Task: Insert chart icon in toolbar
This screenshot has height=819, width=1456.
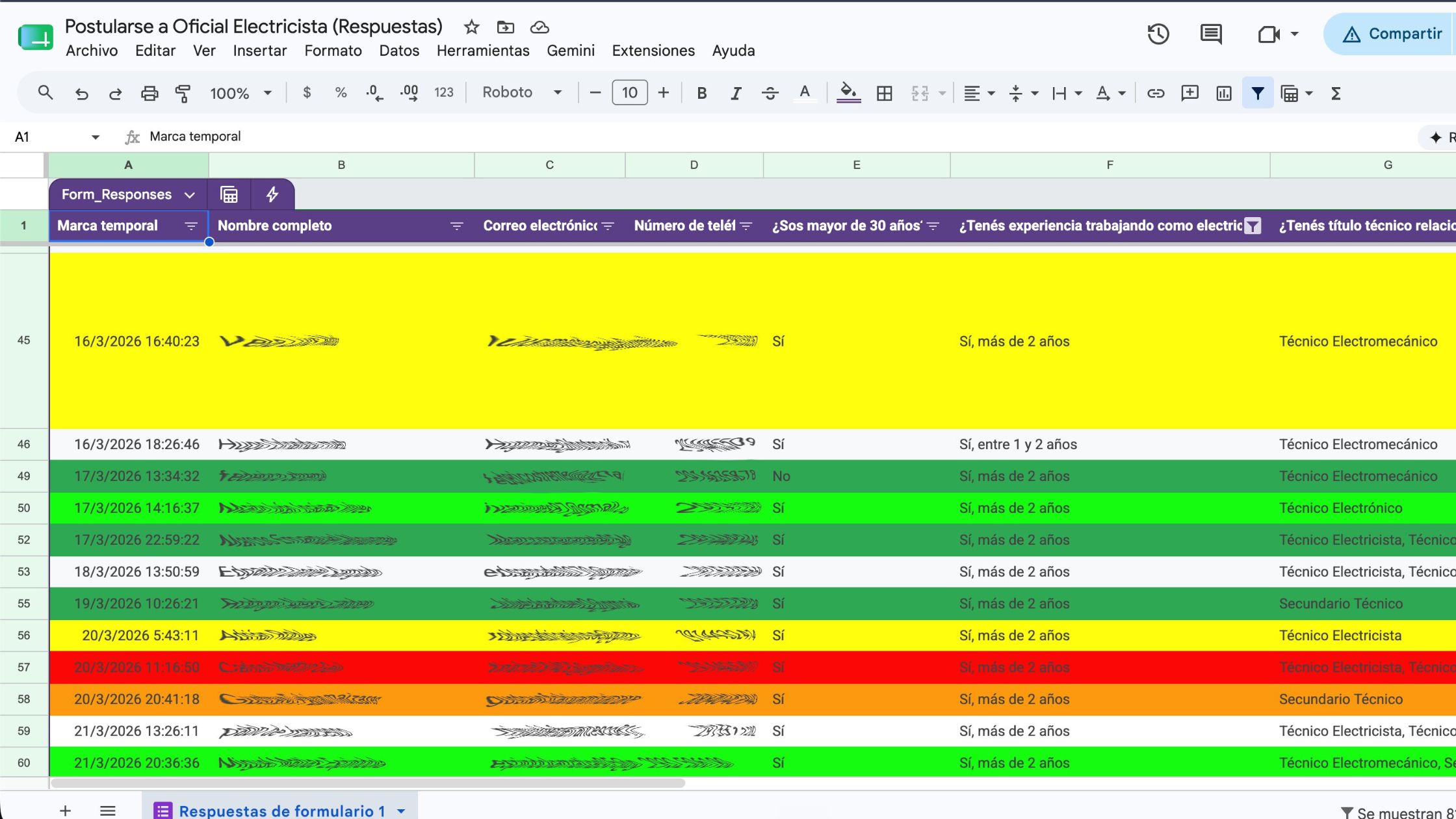Action: [x=1224, y=94]
